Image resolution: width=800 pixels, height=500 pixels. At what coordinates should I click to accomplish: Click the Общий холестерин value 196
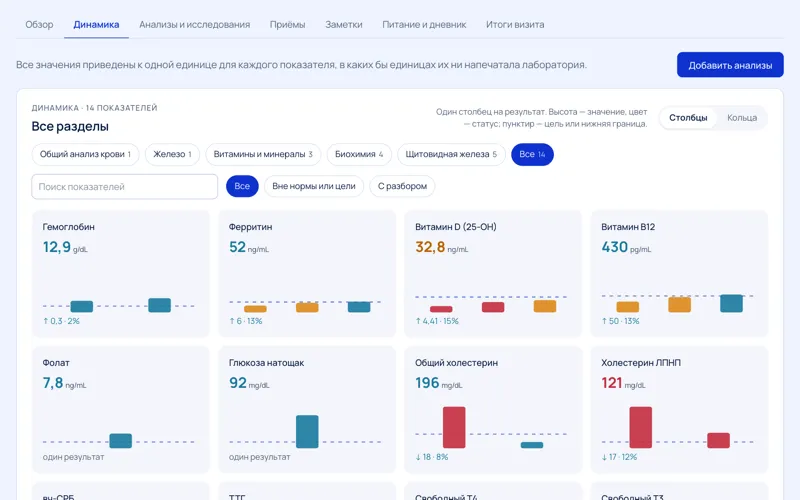427,383
